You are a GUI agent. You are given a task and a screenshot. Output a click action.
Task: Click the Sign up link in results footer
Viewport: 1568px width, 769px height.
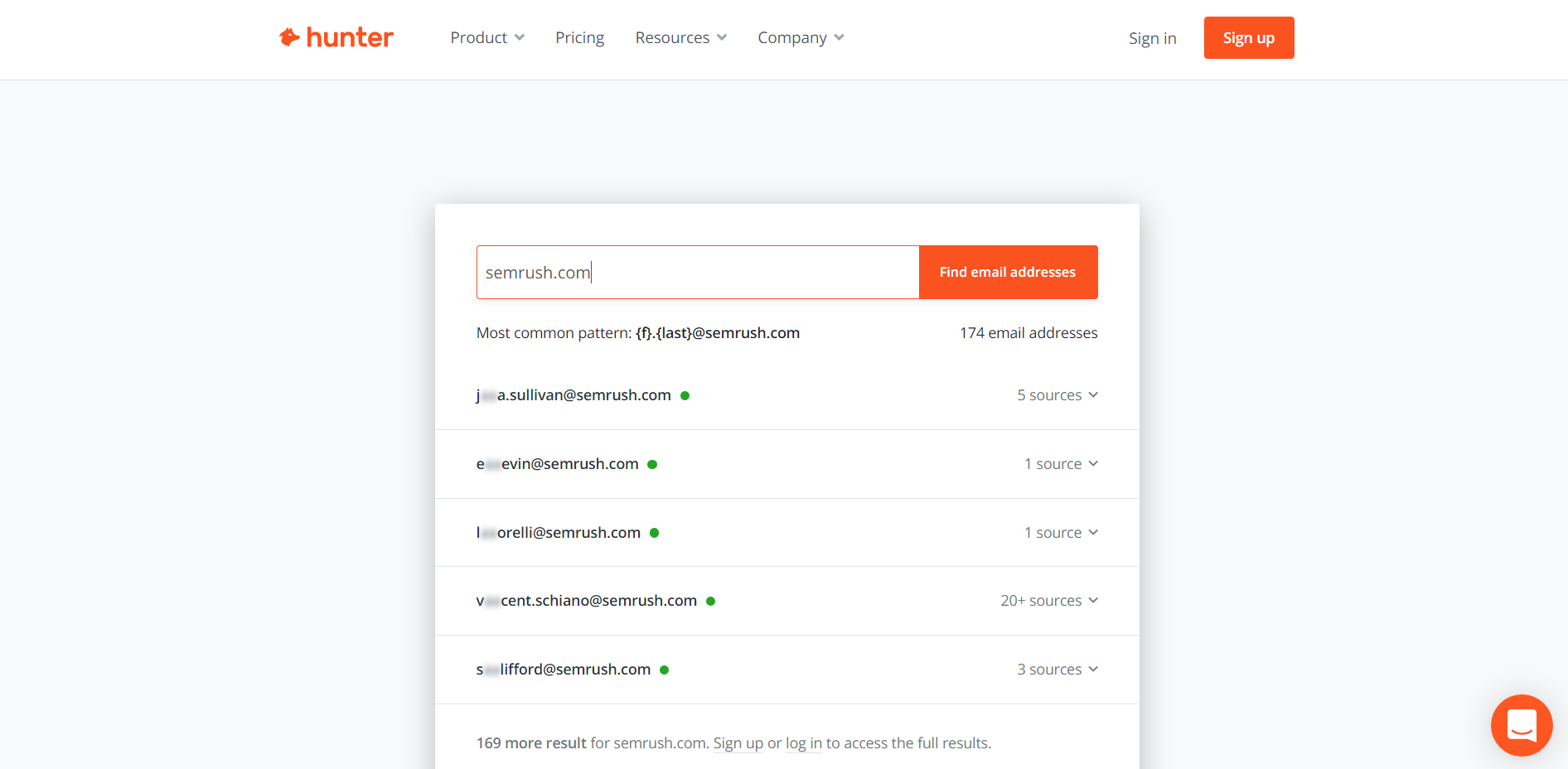(738, 743)
